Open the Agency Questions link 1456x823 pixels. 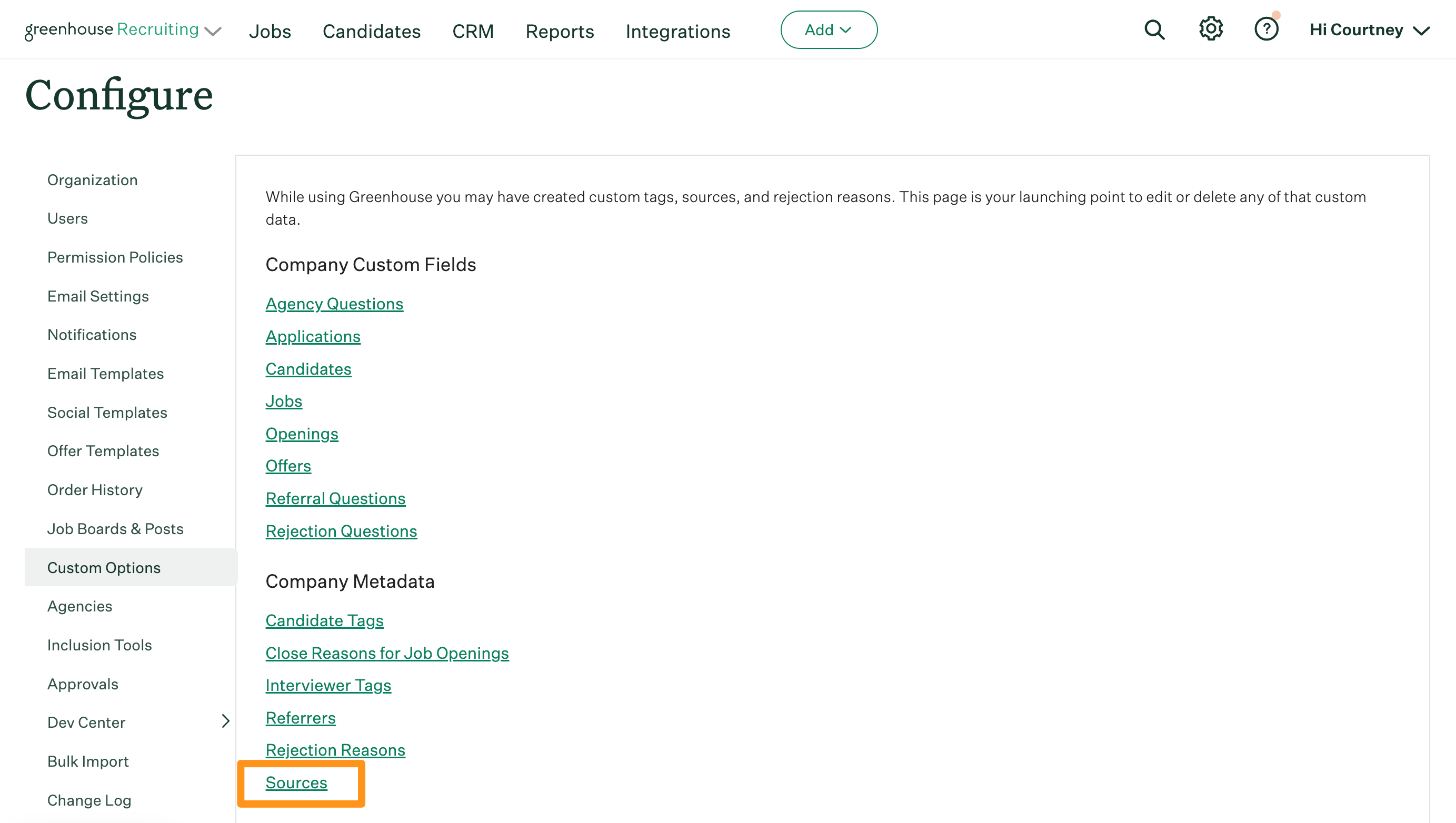pyautogui.click(x=334, y=304)
